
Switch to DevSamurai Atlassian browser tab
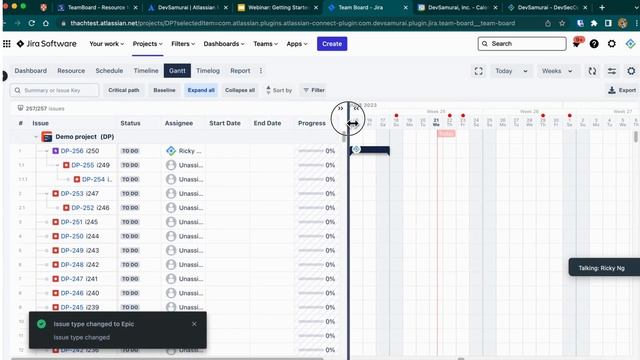(x=188, y=7)
